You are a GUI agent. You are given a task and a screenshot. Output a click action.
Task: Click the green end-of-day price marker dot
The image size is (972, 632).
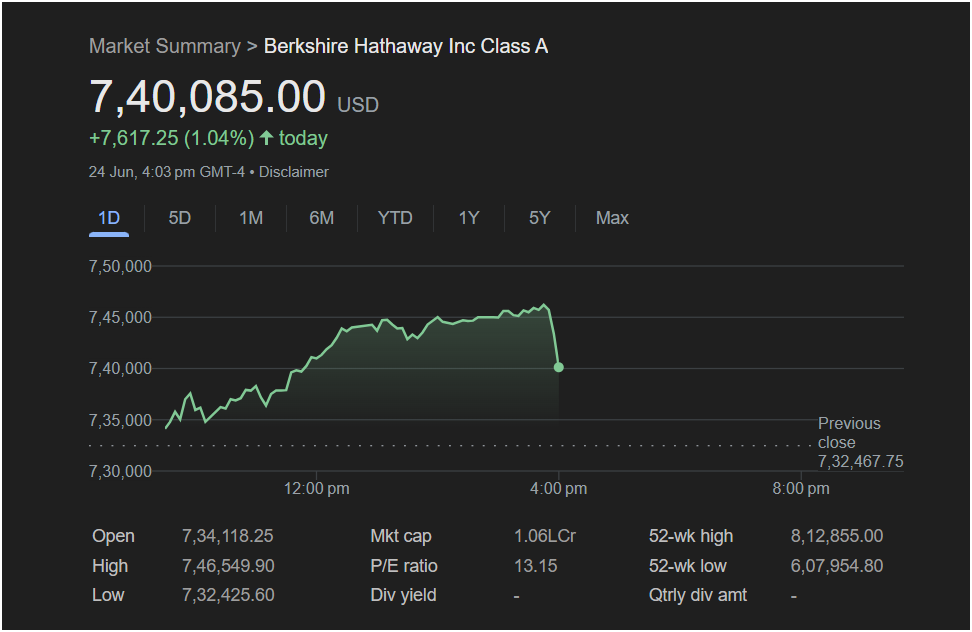coord(559,367)
